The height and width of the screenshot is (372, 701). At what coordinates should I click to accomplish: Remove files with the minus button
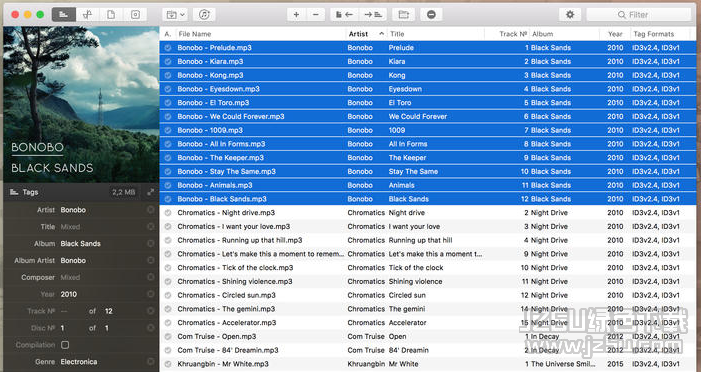click(x=316, y=15)
